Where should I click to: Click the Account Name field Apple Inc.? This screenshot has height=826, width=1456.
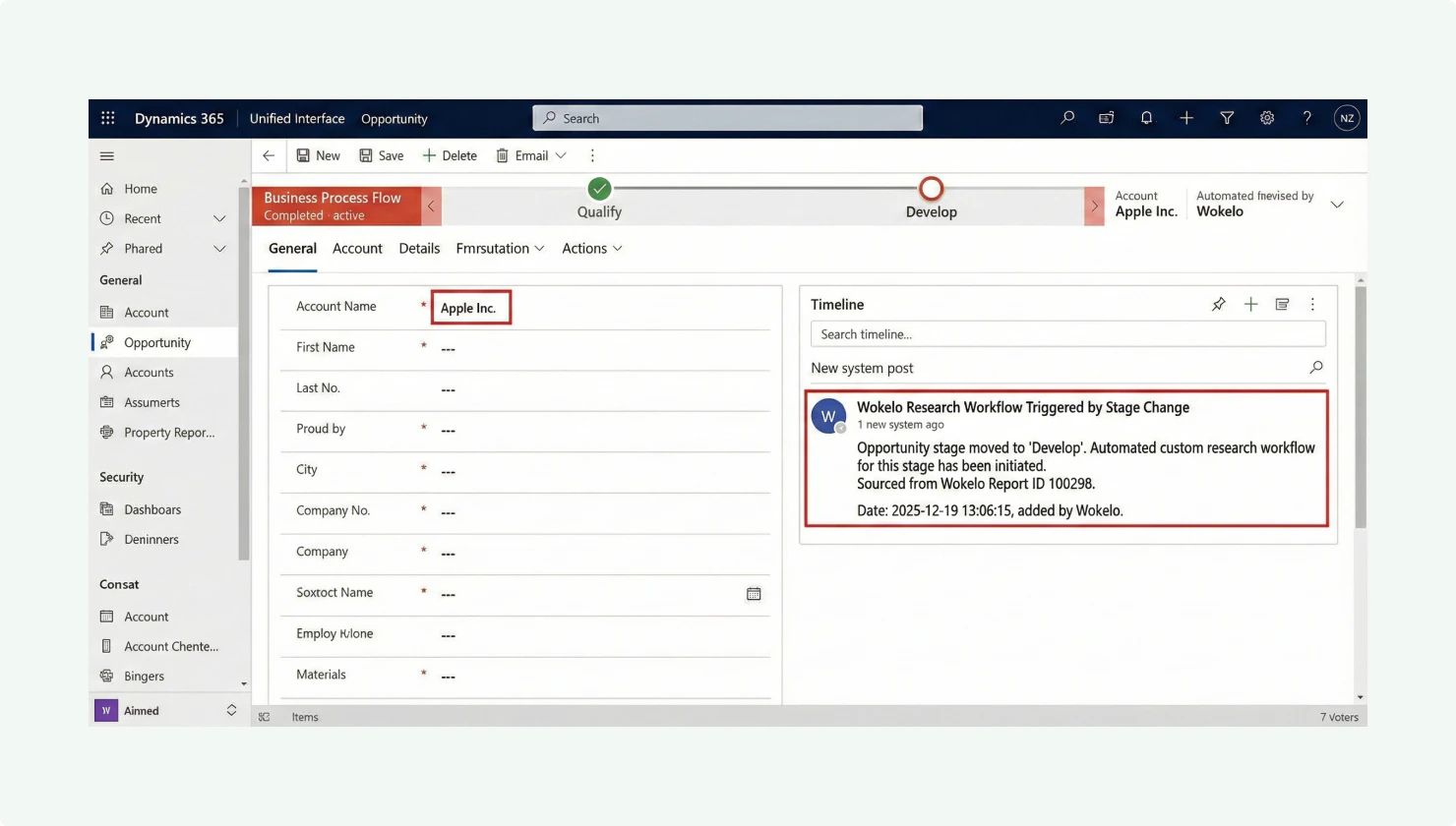(471, 308)
